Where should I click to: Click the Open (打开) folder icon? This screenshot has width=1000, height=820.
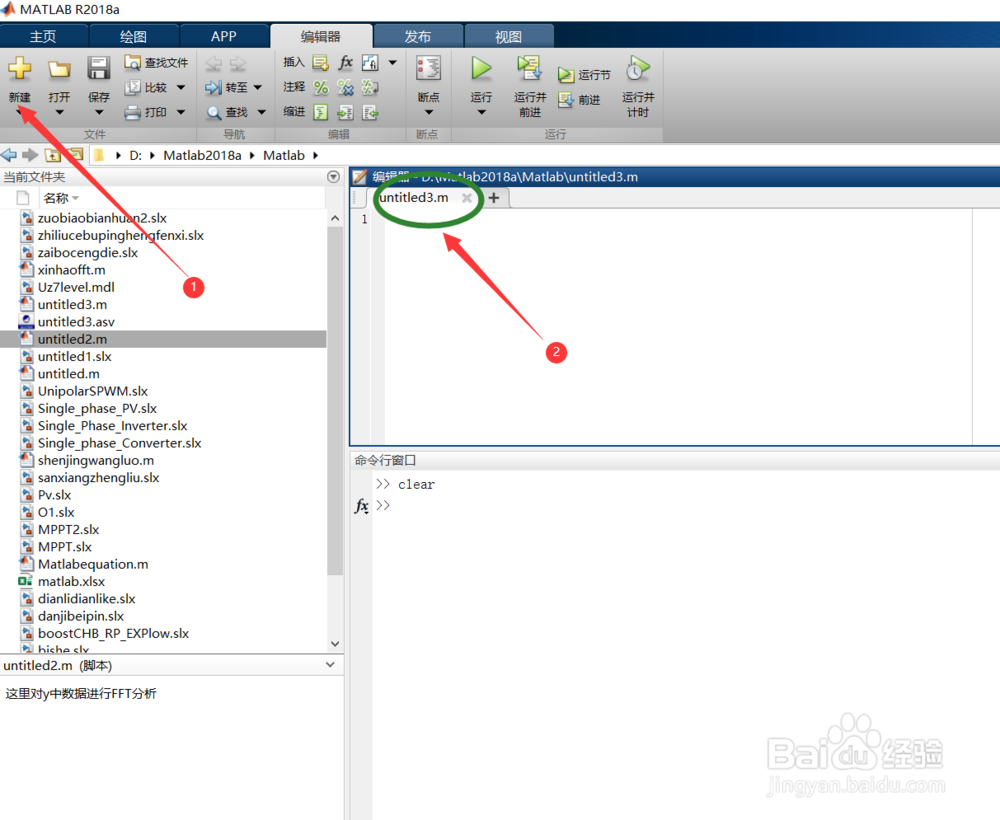[59, 69]
